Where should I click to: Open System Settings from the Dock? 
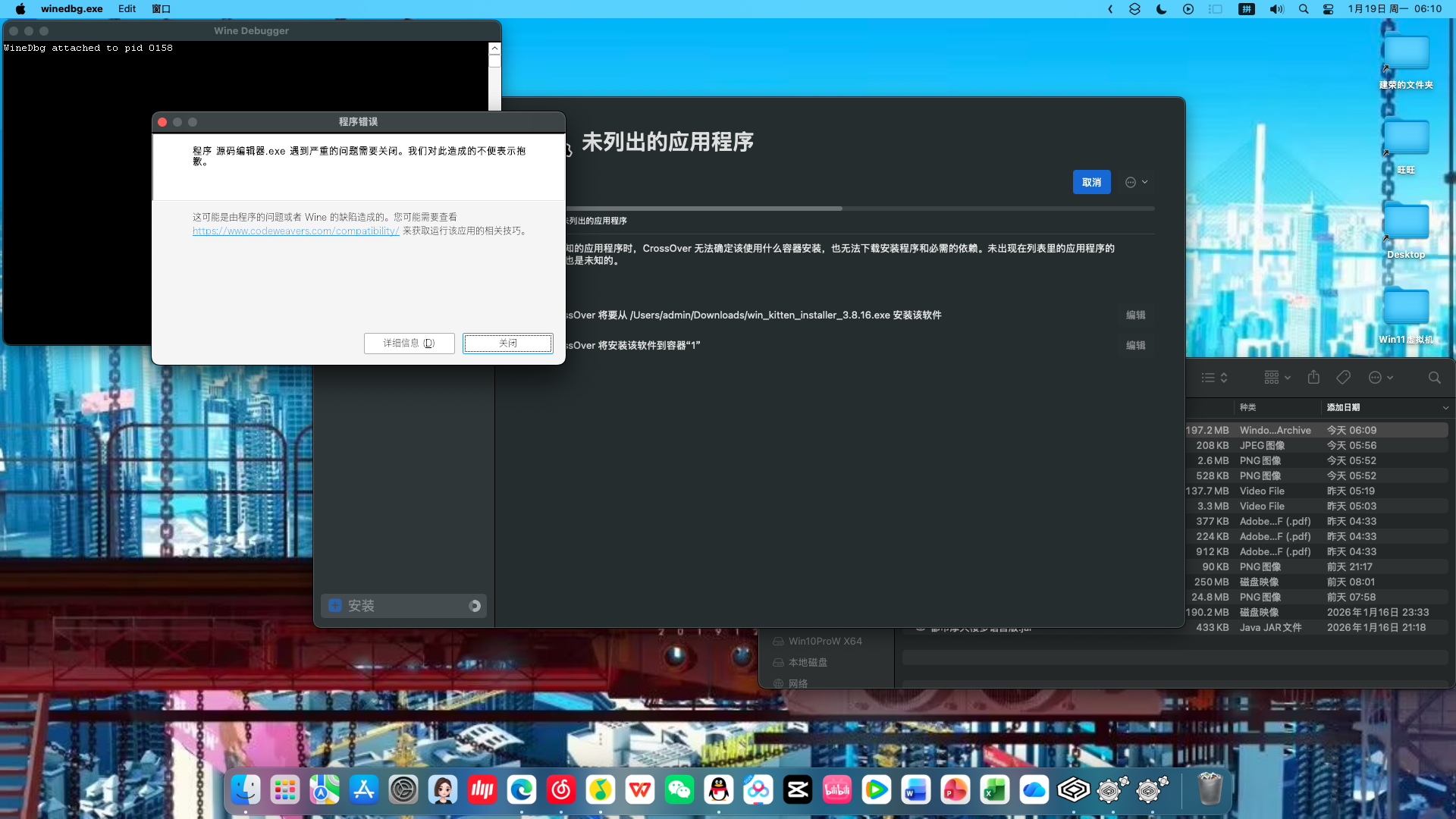click(403, 790)
